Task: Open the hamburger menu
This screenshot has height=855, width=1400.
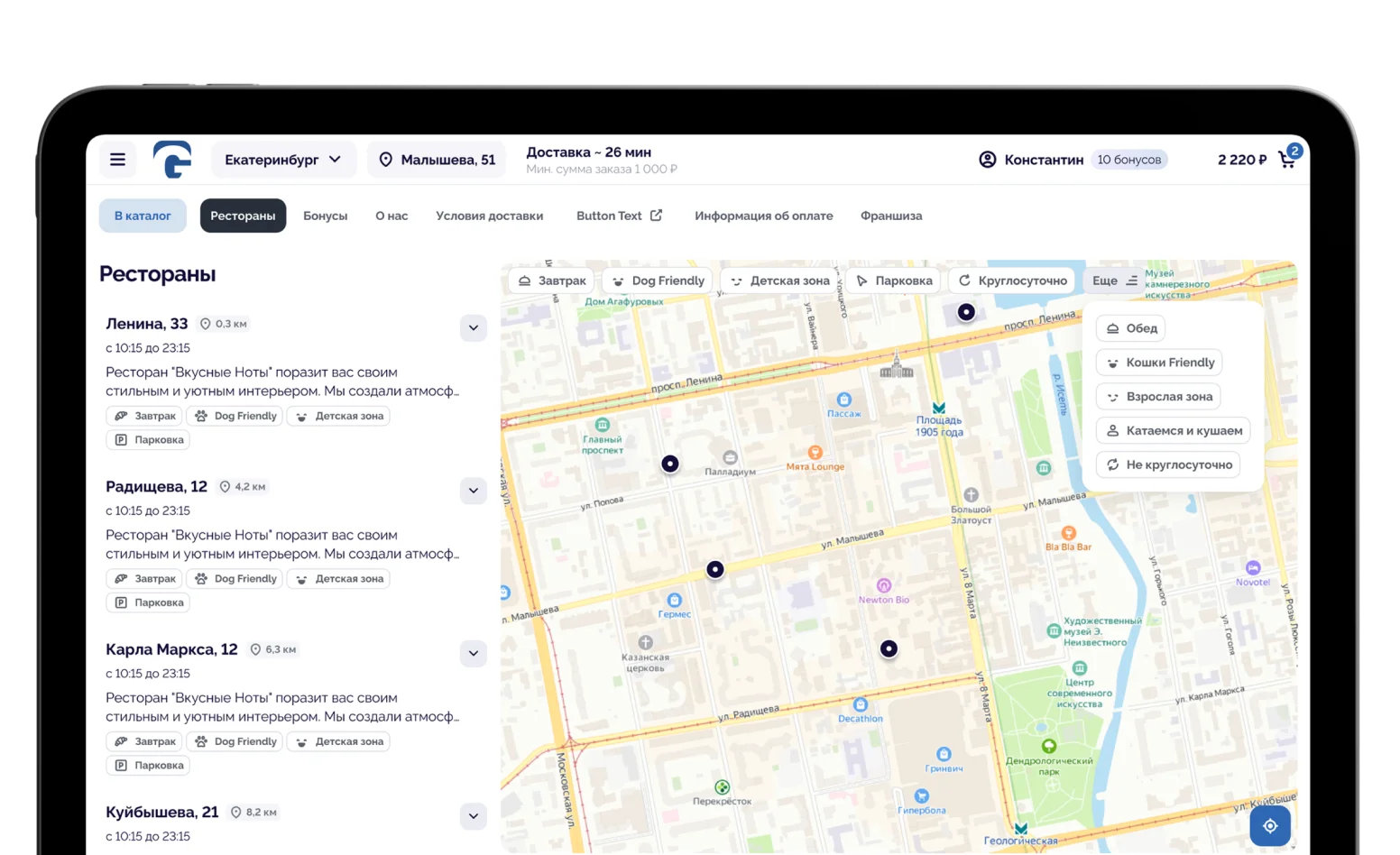Action: point(117,160)
